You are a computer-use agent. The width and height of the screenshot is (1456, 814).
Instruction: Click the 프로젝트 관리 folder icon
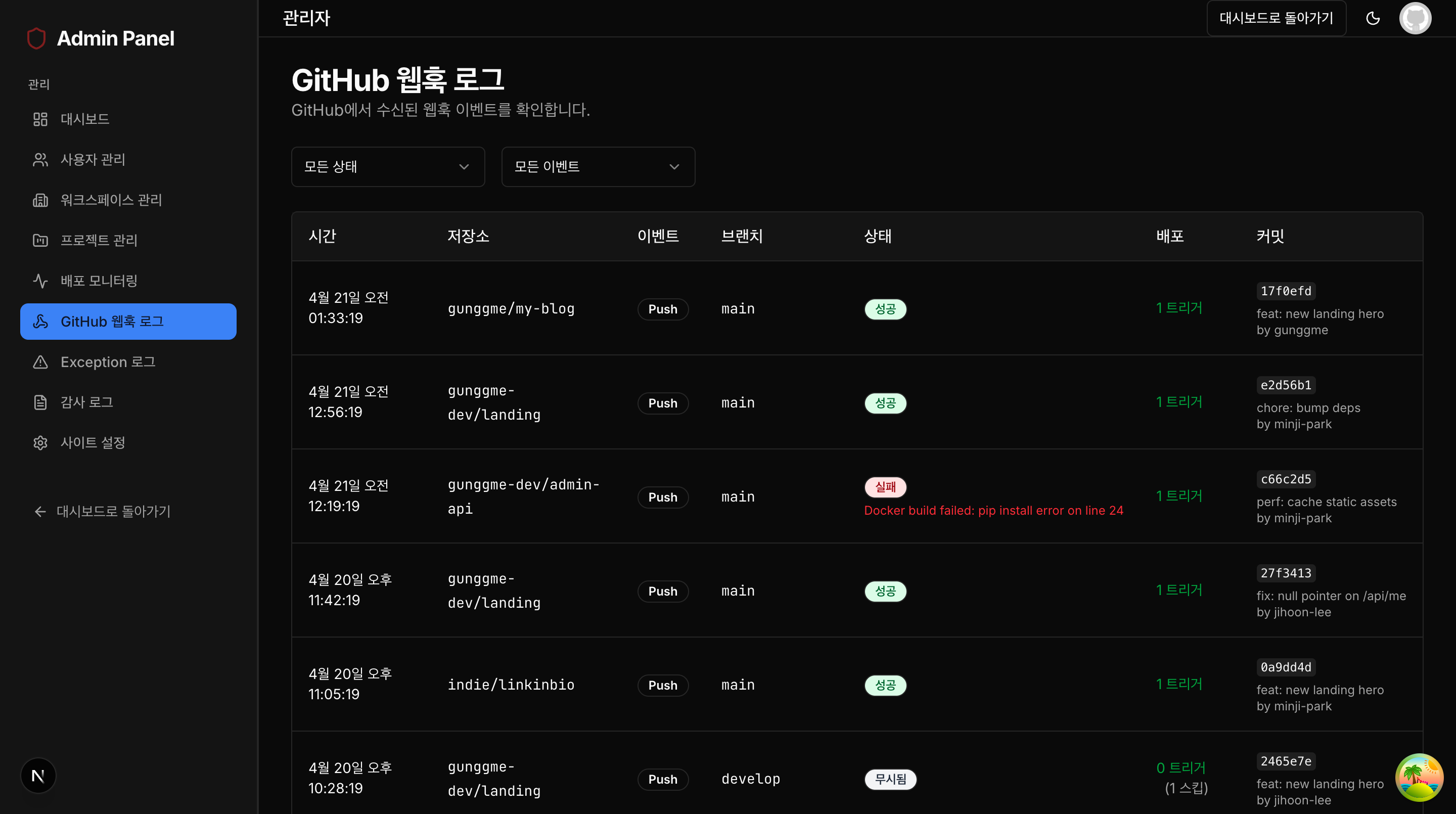[x=40, y=240]
